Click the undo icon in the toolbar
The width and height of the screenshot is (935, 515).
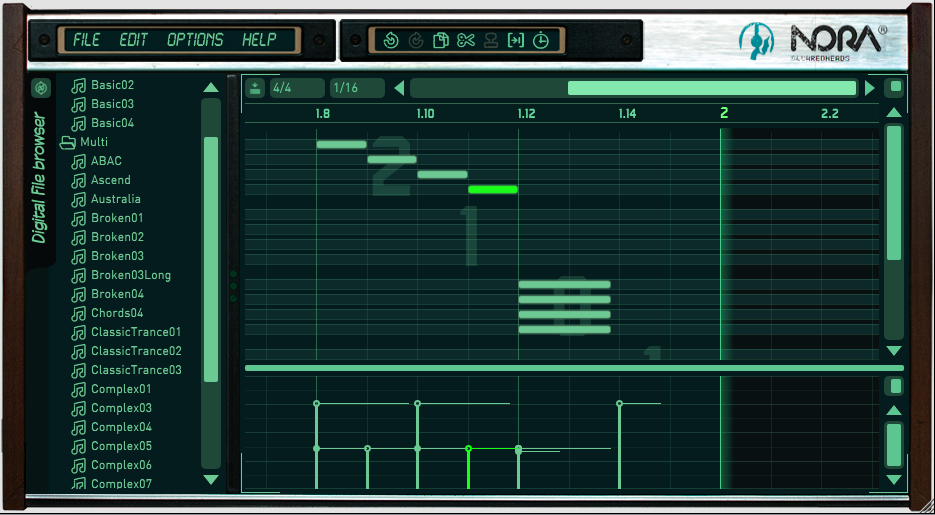(x=391, y=41)
